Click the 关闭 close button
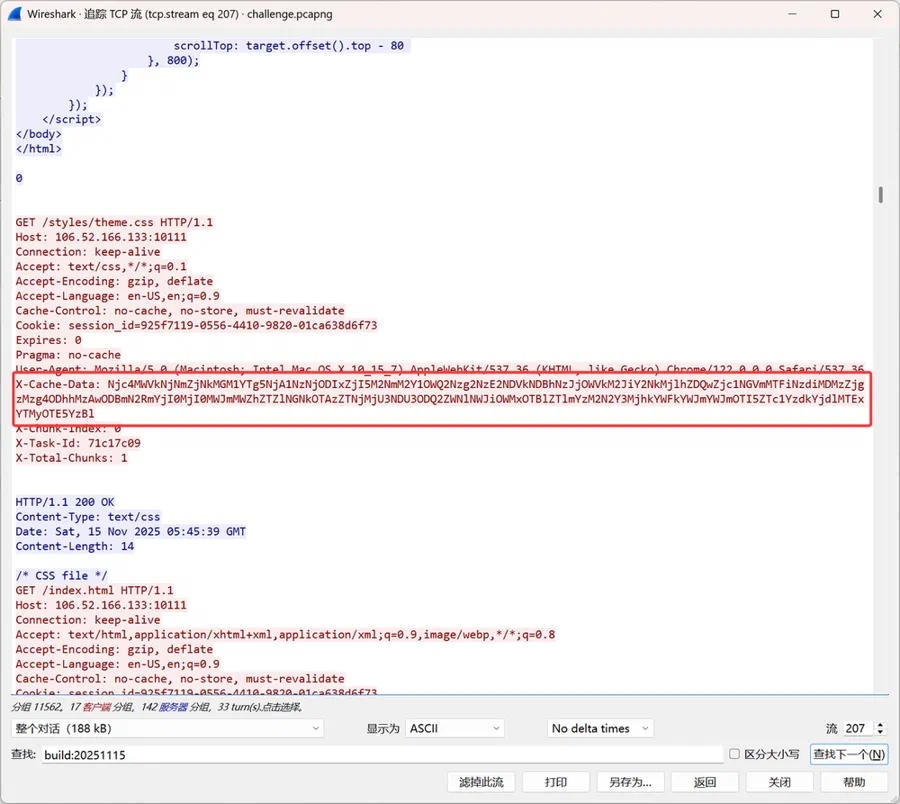Viewport: 900px width, 804px height. tap(779, 782)
